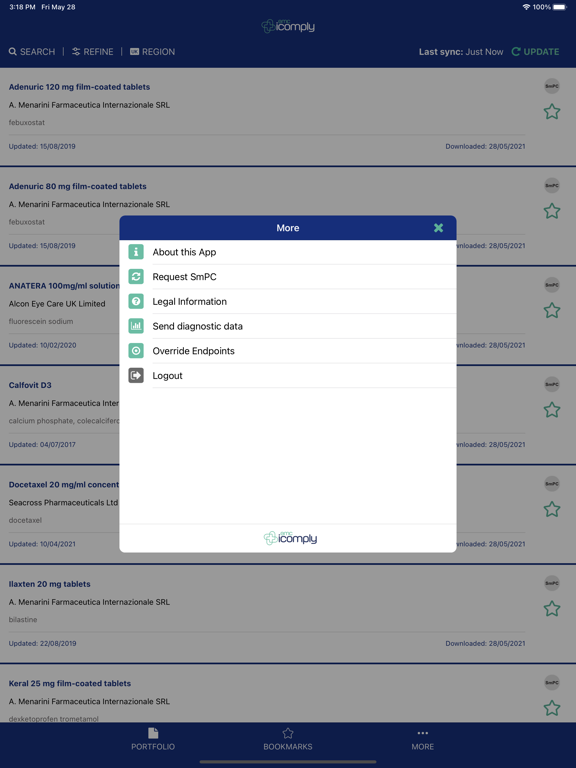Click the target icon beside Override Endpoints
This screenshot has width=576, height=768.
pos(136,351)
